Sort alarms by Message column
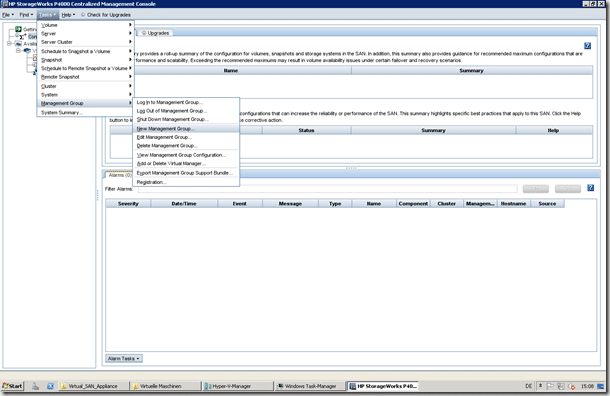Image resolution: width=610 pixels, height=396 pixels. click(x=290, y=203)
